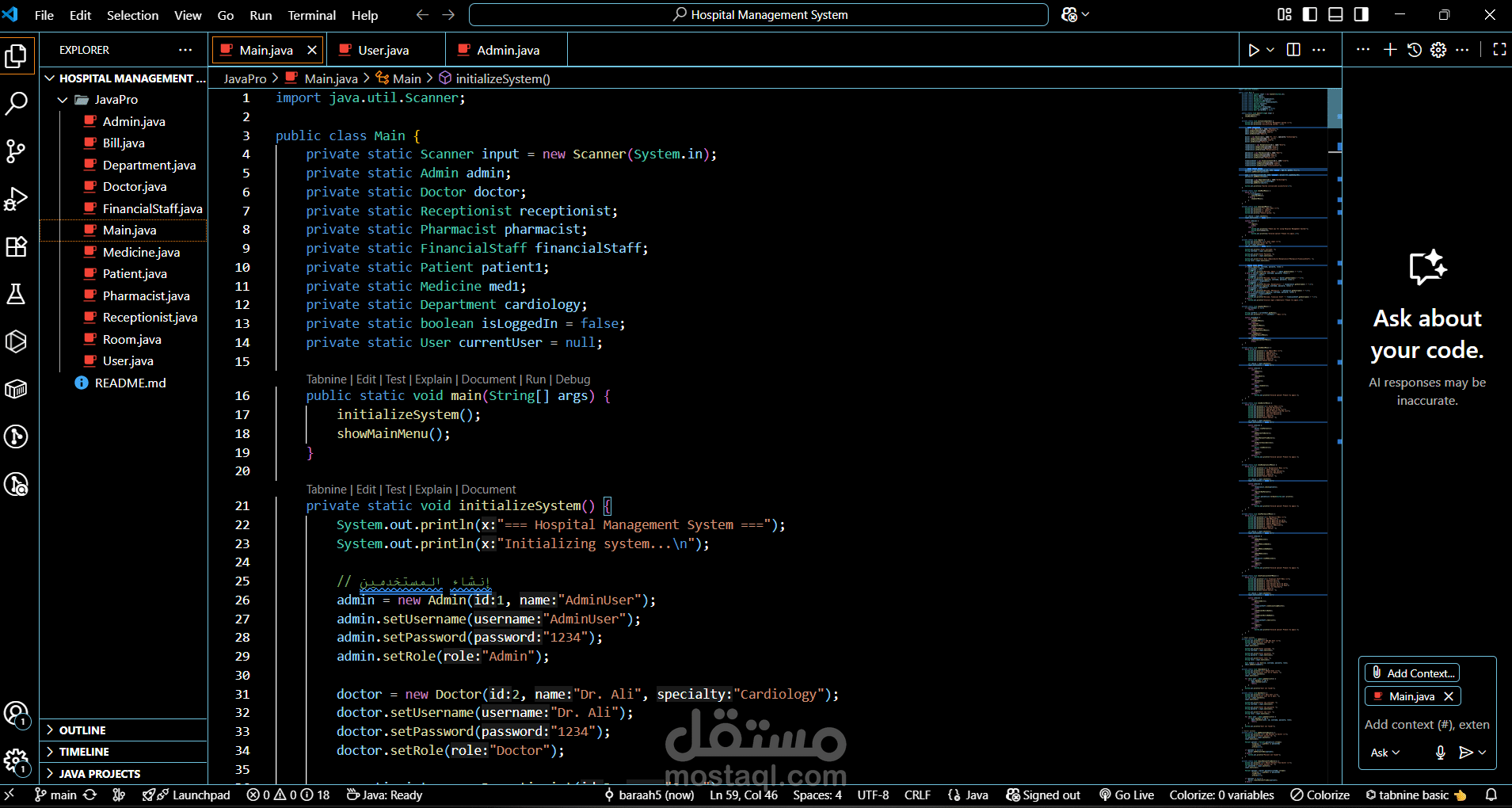1512x808 pixels.
Task: Toggle the bottom Panel layout button
Action: tap(1335, 14)
